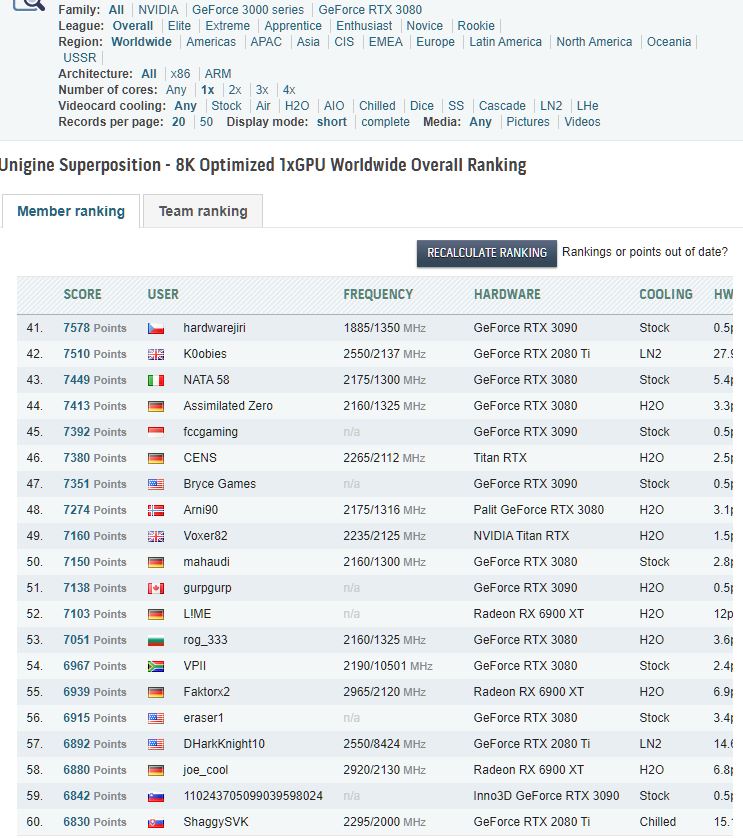Set number of cores to 2x
Image resolution: width=743 pixels, height=839 pixels.
tap(235, 90)
